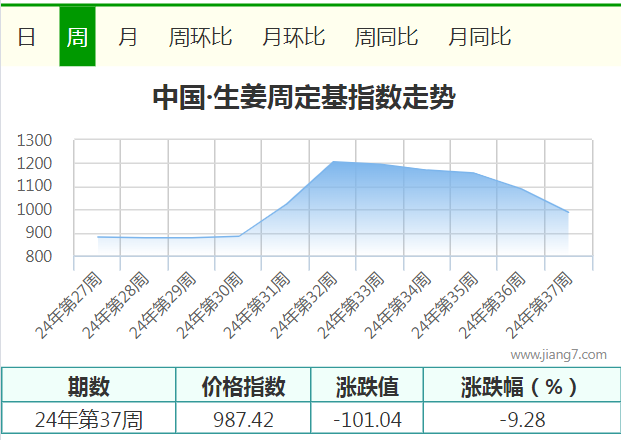Click x-axis label 24年第29周
The image size is (621, 440).
point(163,306)
